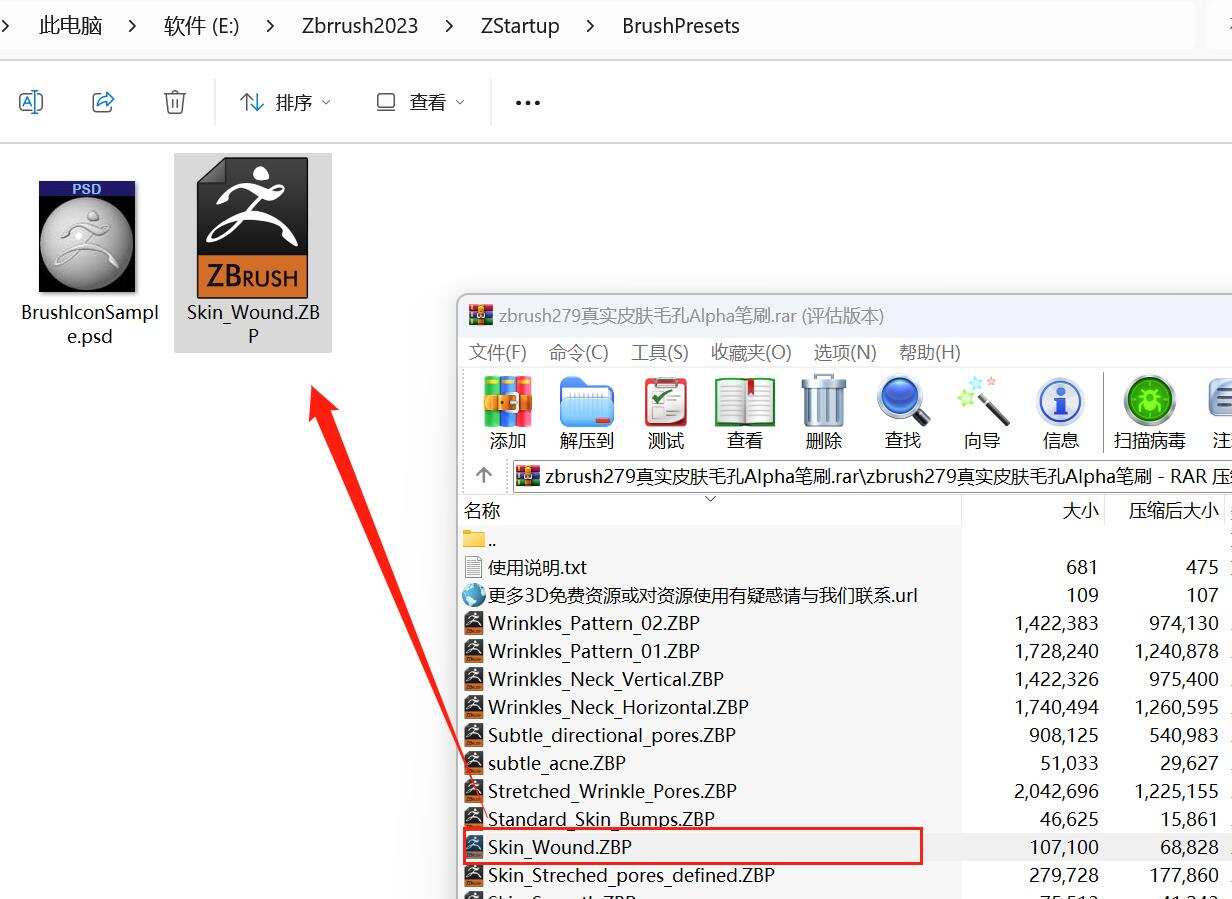Click the Explorer rename icon
This screenshot has width=1232, height=899.
31,102
